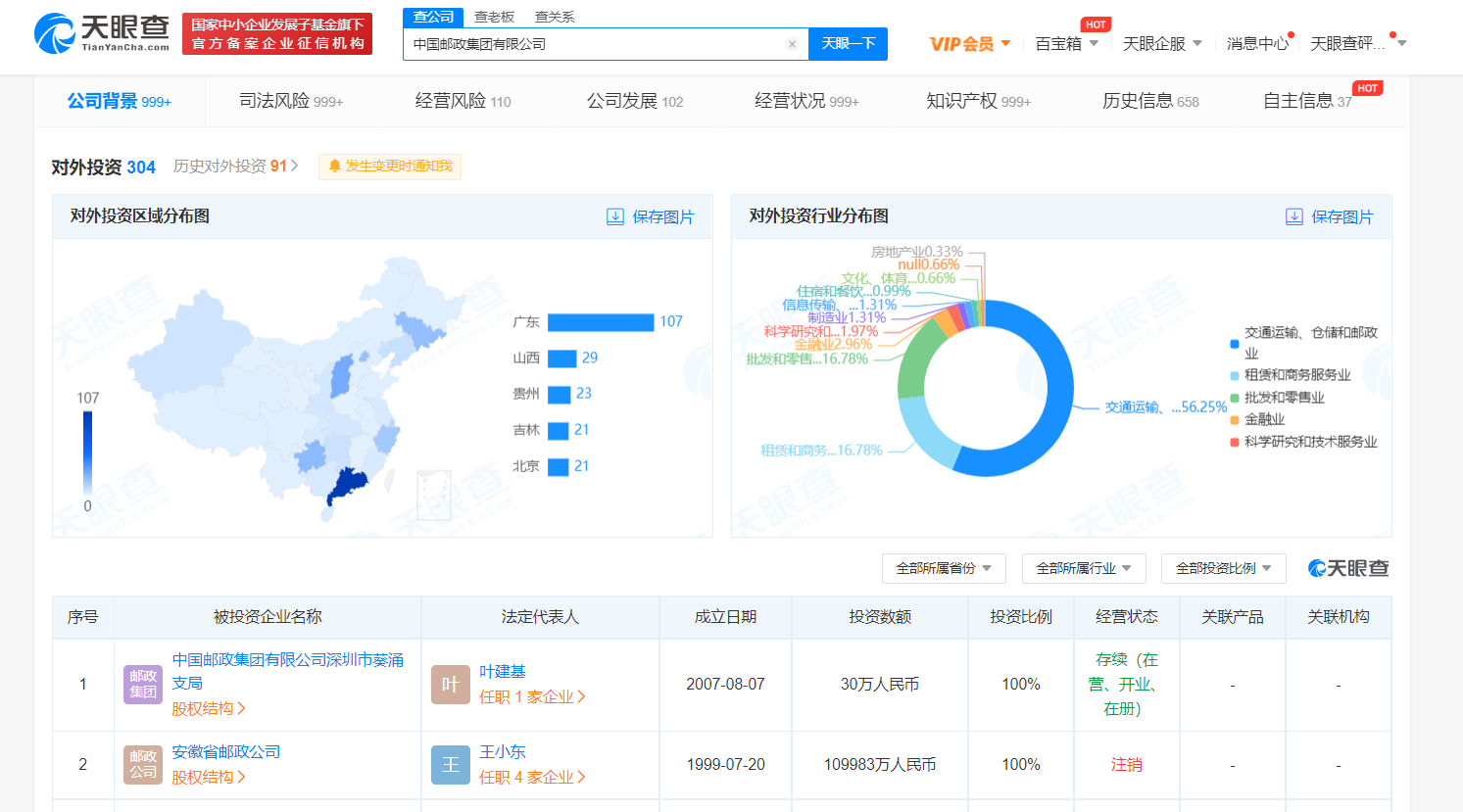Click the TianYanCha logo icon
Image resolution: width=1463 pixels, height=812 pixels.
(x=55, y=33)
